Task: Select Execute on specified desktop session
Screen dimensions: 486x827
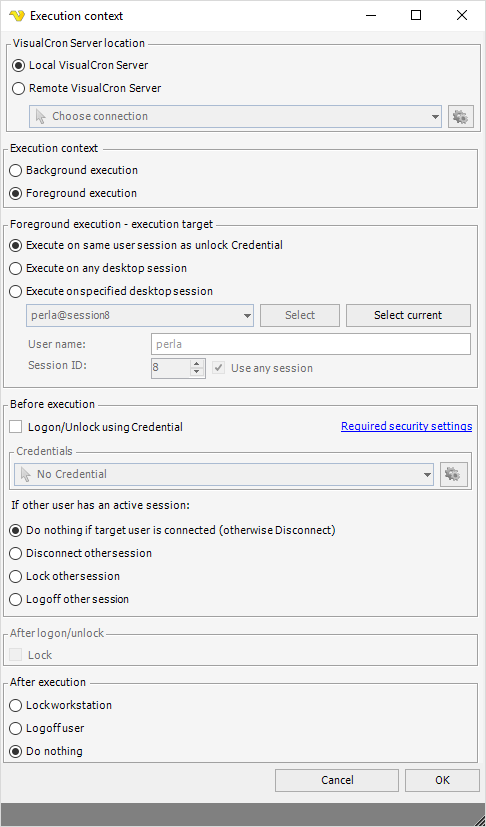Action: (x=111, y=291)
